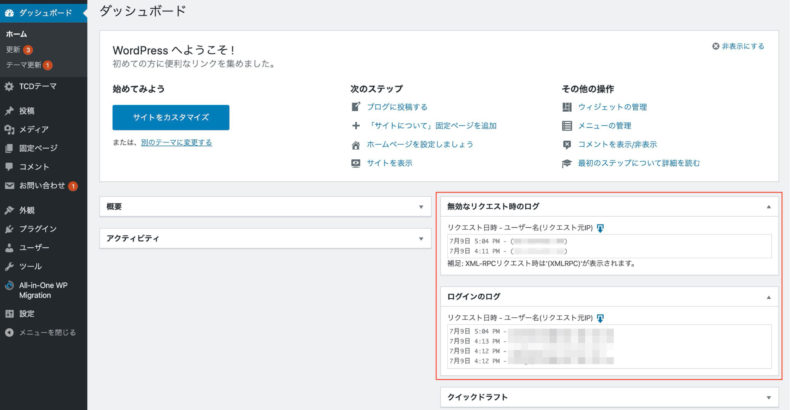
Task: Click the サイトを表示 link
Action: click(x=389, y=163)
